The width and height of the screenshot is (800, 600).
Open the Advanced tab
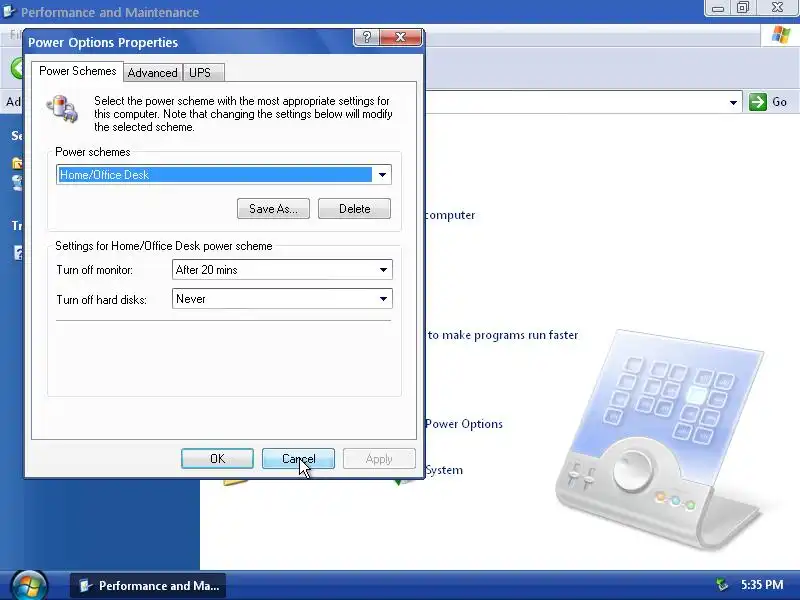click(153, 73)
